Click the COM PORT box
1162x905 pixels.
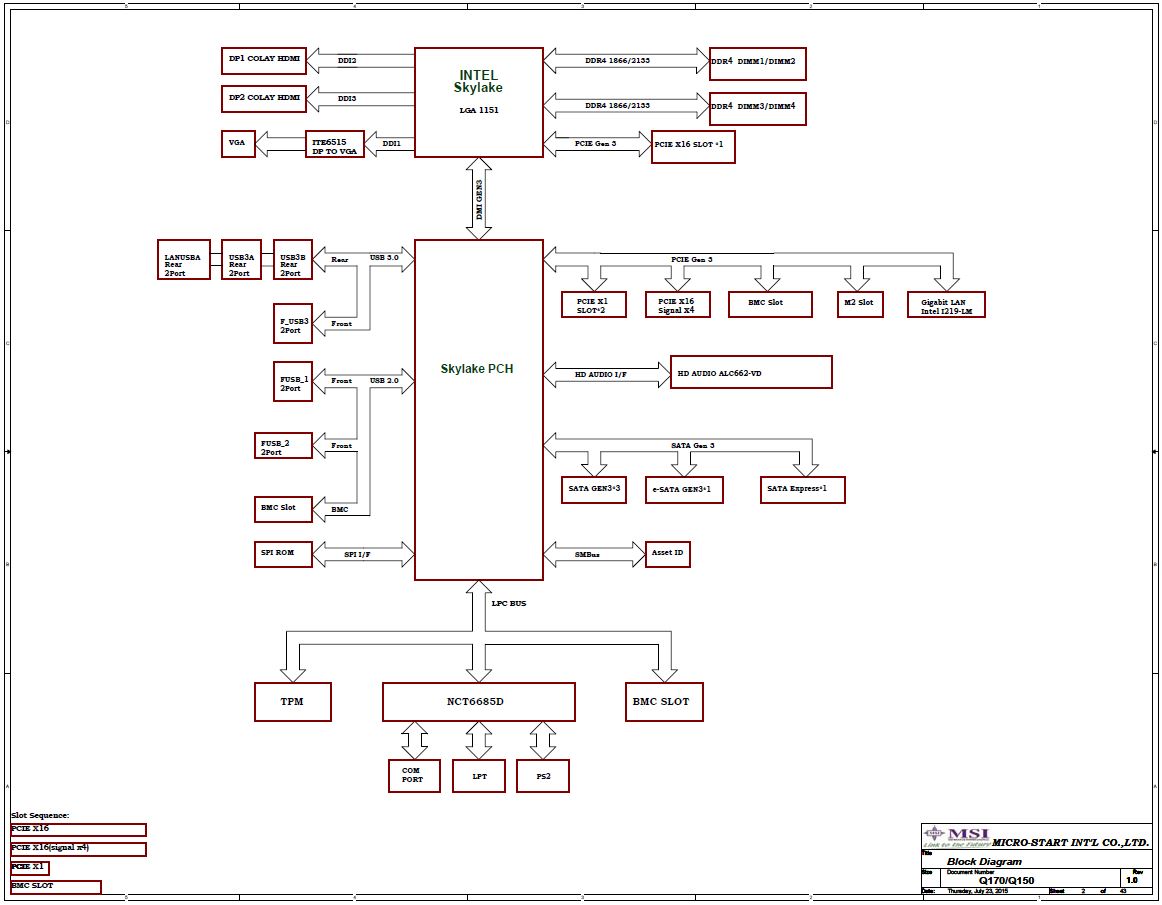[x=414, y=776]
